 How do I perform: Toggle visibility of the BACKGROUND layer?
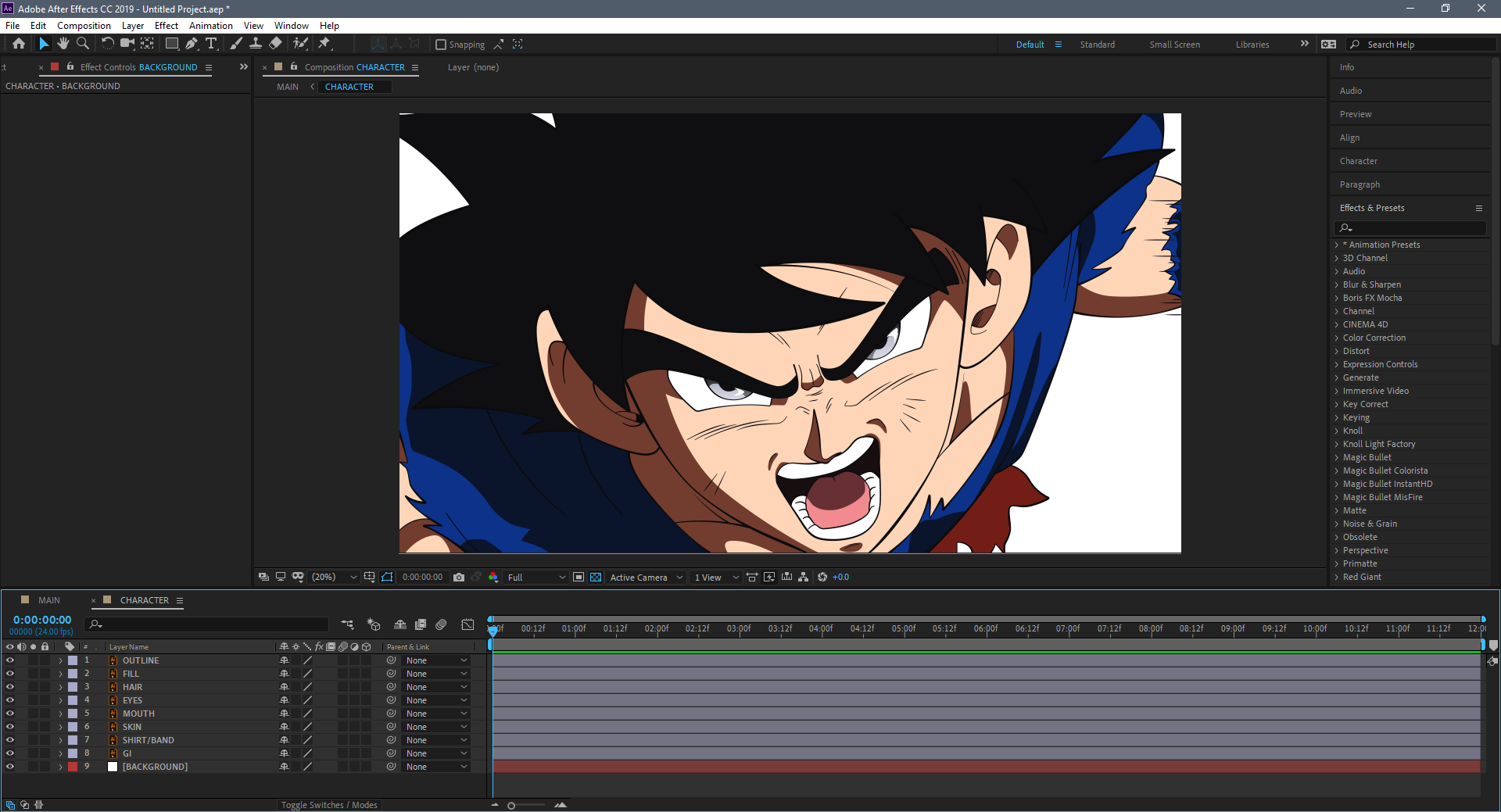point(10,767)
